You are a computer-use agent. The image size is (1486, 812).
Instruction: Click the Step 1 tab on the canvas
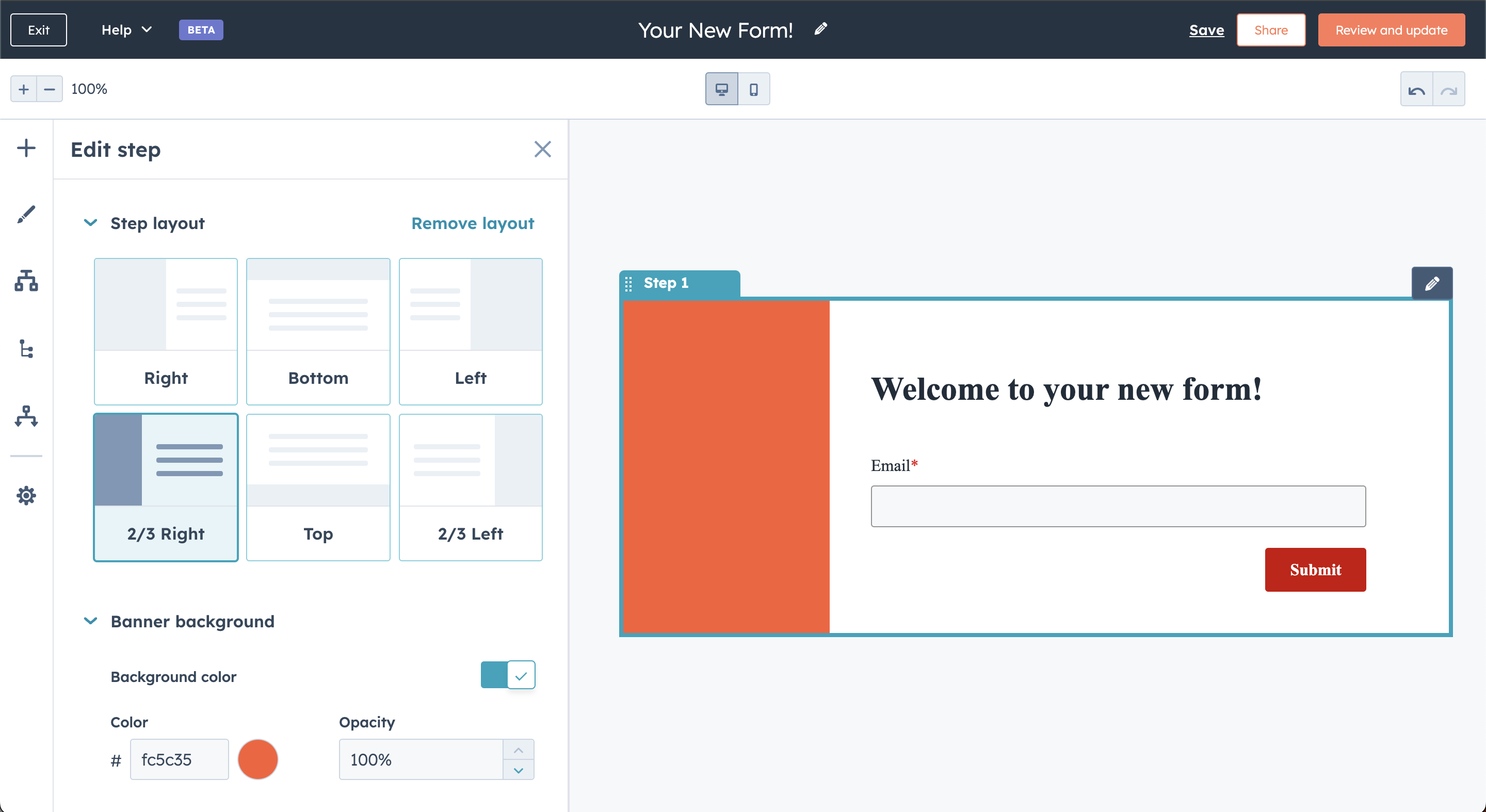[x=666, y=283]
